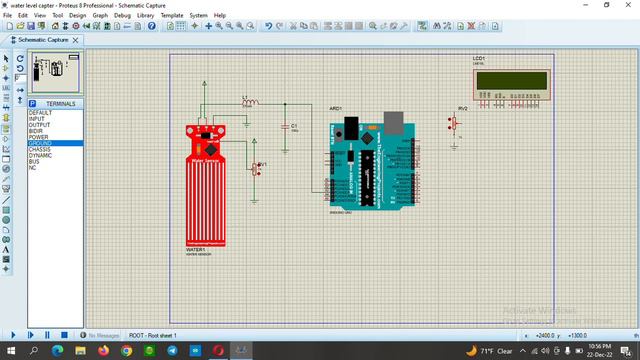The image size is (640, 360).
Task: Click the blue P Pick Devices button
Action: [33, 104]
